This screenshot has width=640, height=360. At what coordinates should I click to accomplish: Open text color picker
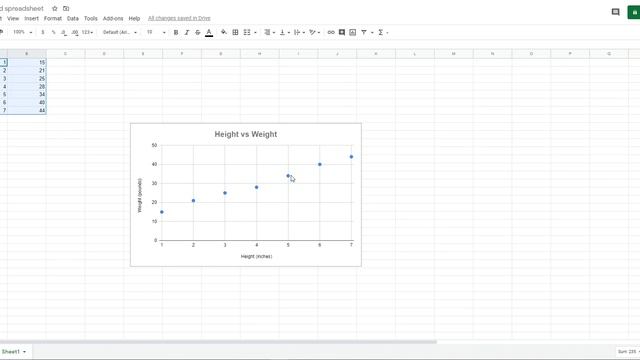point(209,32)
